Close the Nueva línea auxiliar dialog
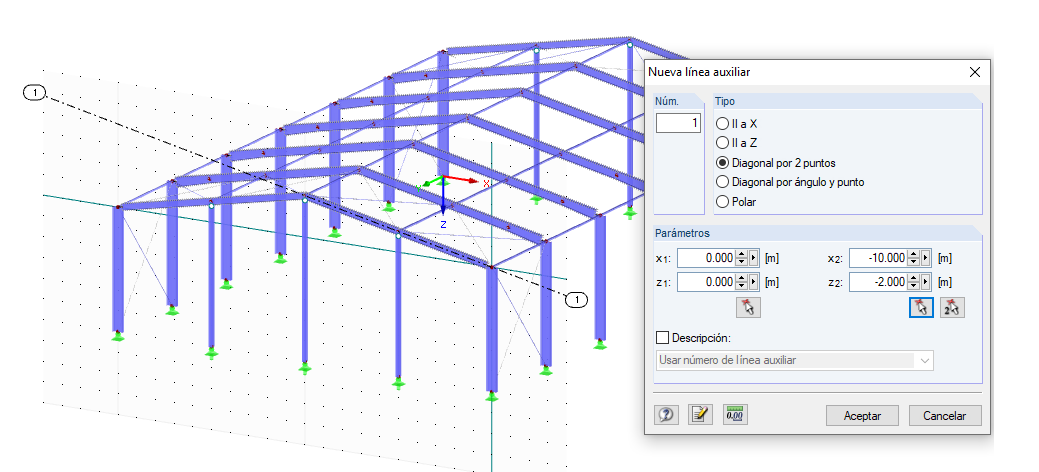 coord(975,72)
